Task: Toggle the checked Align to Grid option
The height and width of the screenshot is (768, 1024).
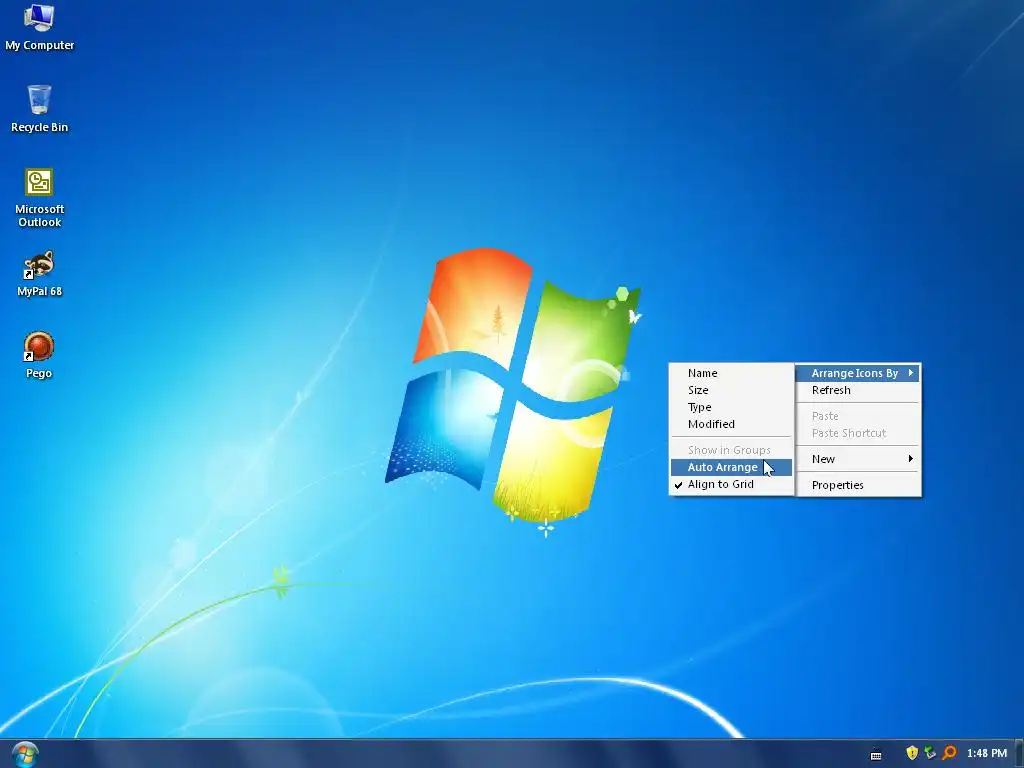Action: click(731, 484)
